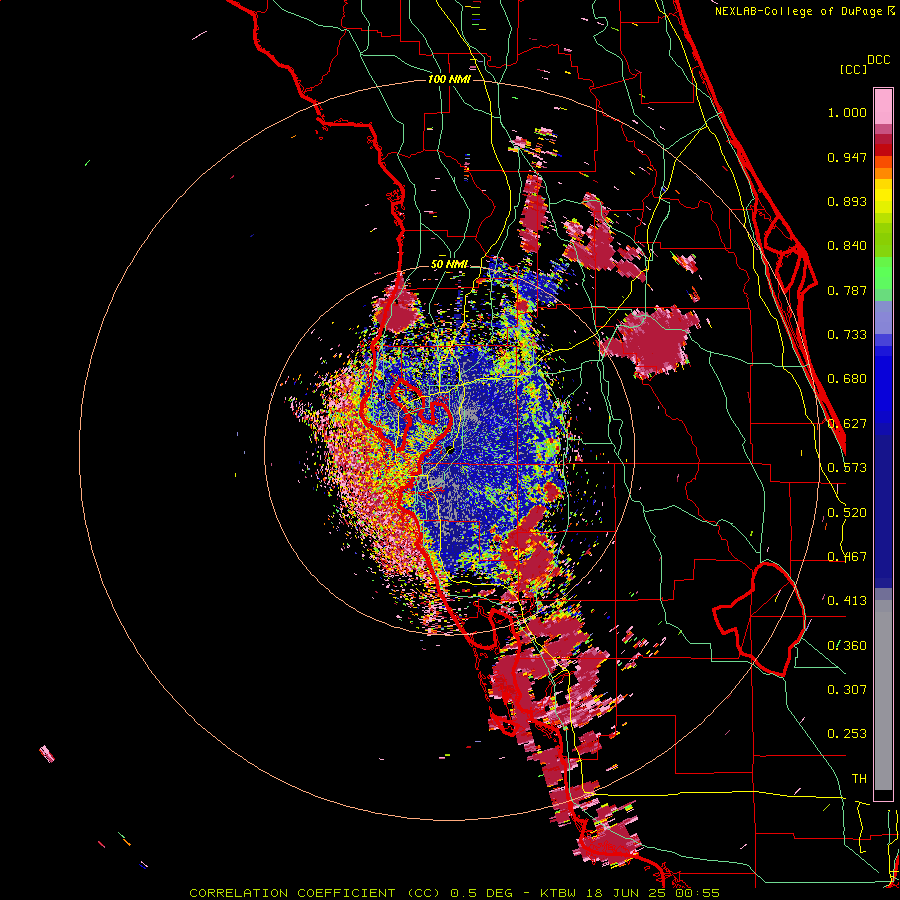The width and height of the screenshot is (900, 900).
Task: Select the 0.360 legend value
Action: [847, 646]
